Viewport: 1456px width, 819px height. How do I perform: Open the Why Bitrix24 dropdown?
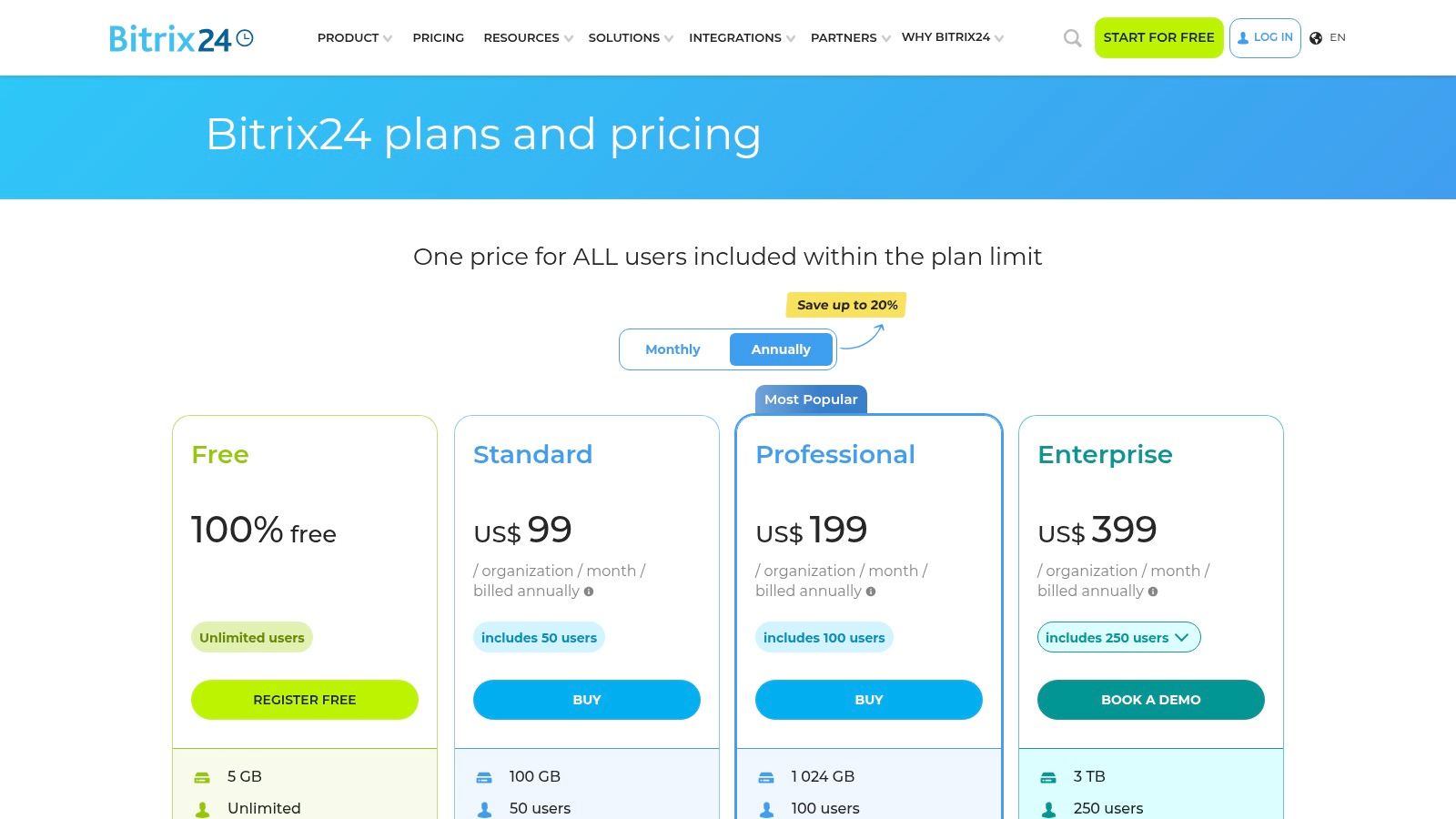[952, 37]
